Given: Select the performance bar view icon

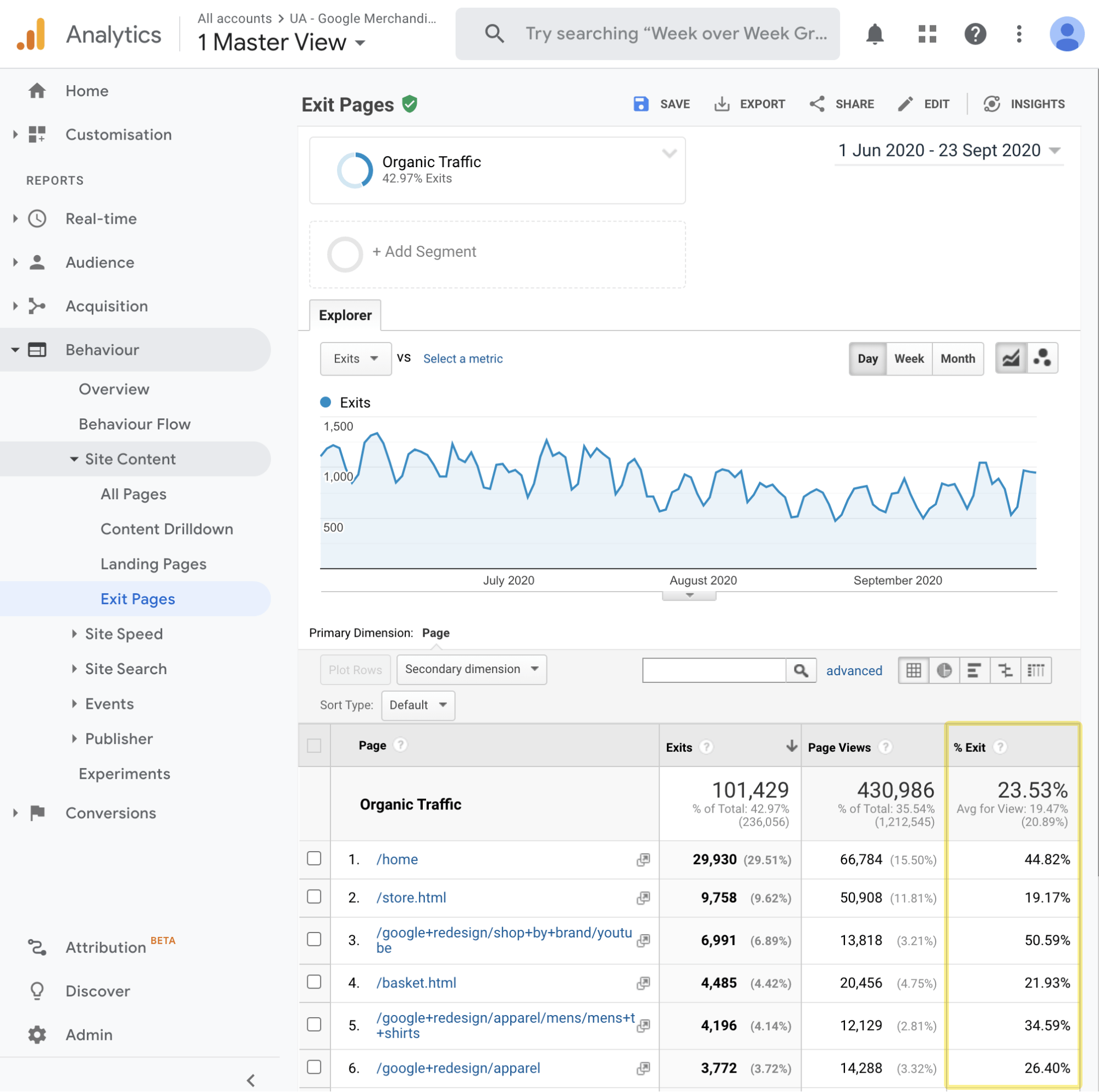Looking at the screenshot, I should click(974, 670).
